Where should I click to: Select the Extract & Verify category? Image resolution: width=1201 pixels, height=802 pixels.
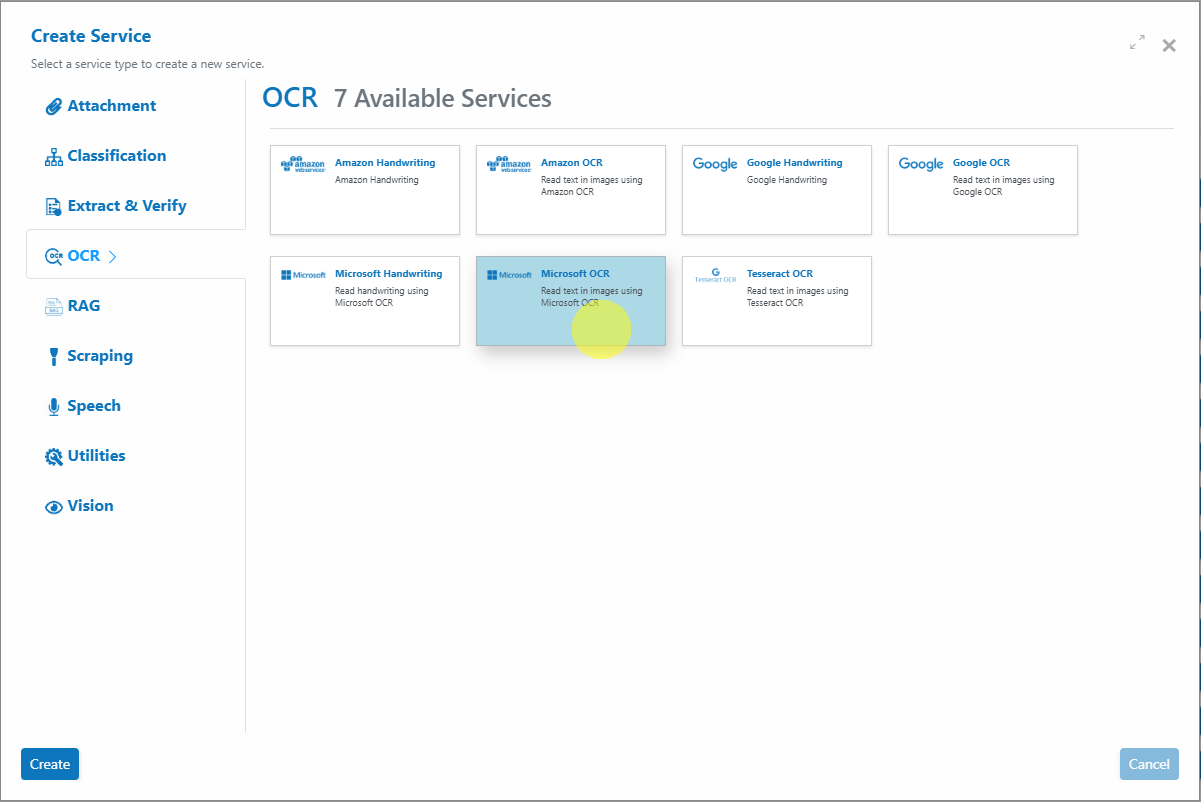click(x=127, y=206)
